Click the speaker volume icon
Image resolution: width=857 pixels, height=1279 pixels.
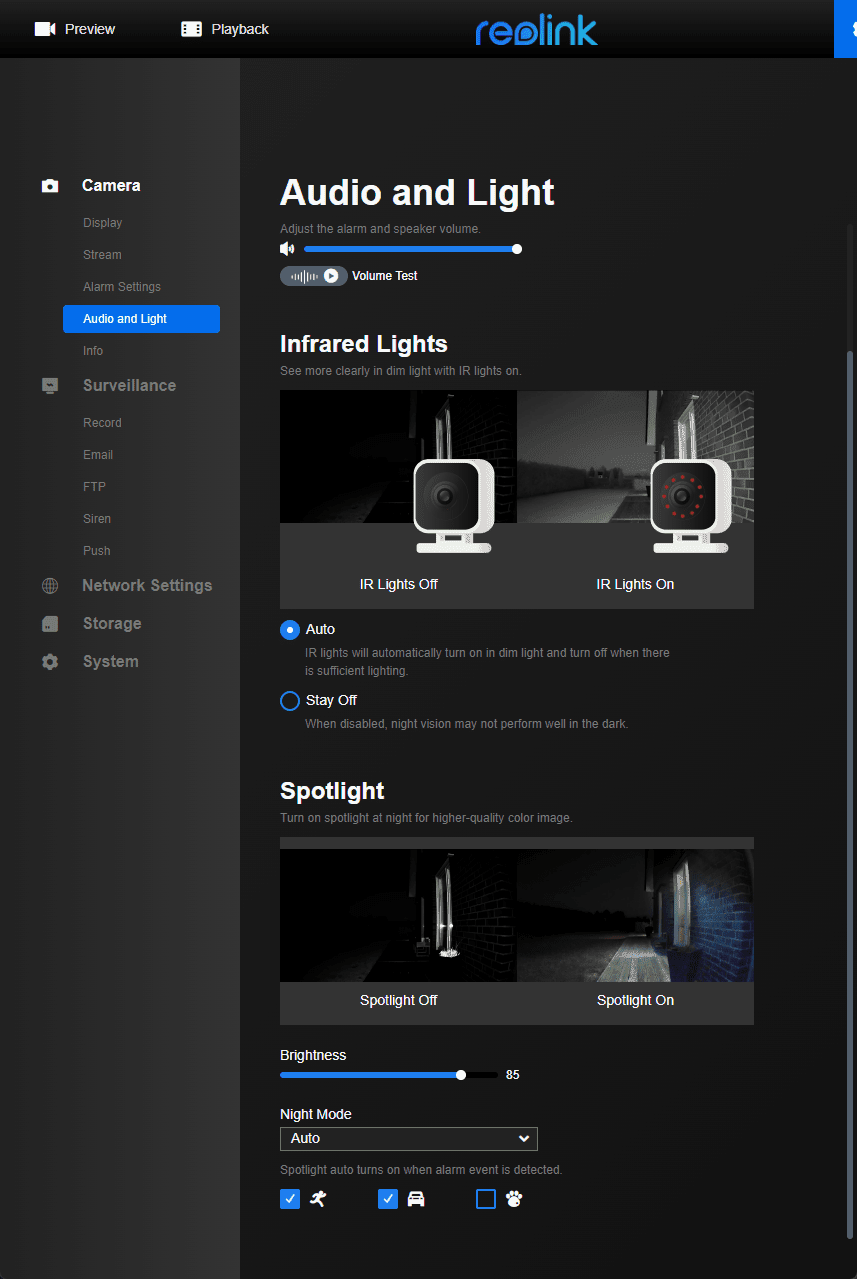[x=288, y=249]
